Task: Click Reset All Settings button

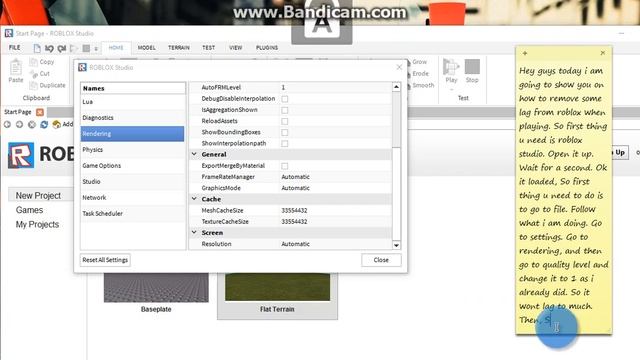Action: click(105, 260)
